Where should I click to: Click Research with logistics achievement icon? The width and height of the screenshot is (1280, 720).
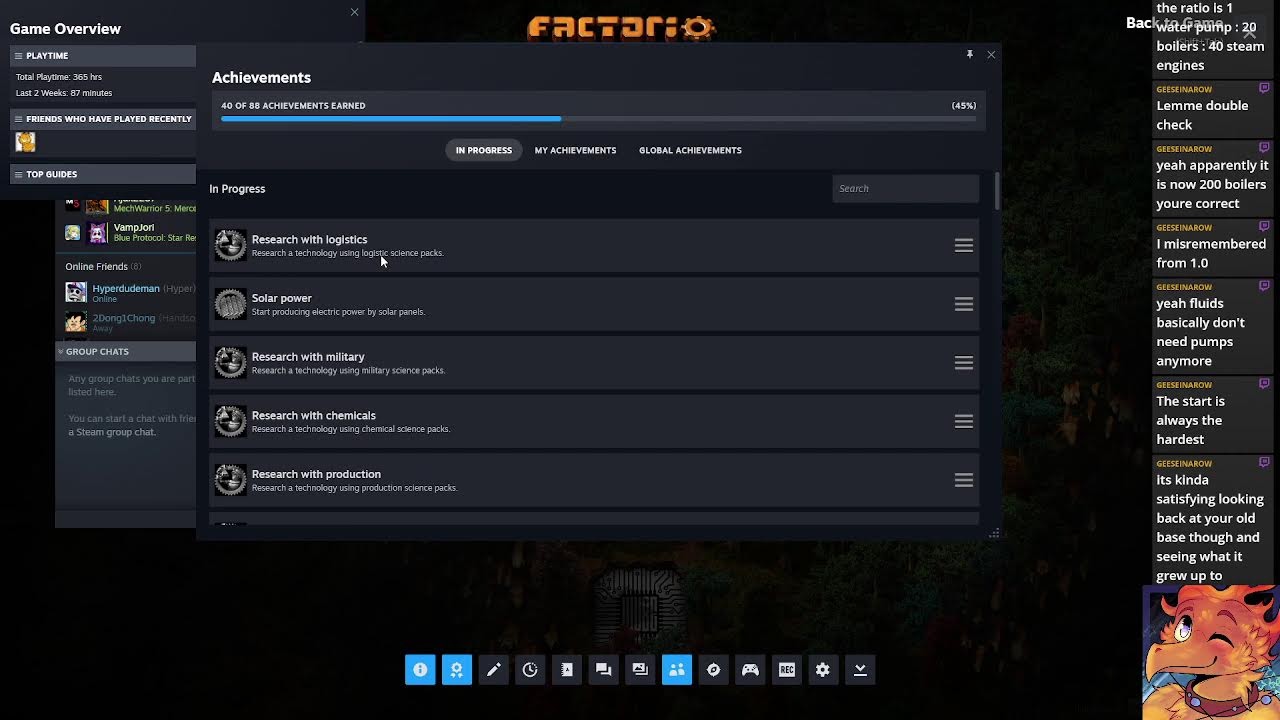click(x=230, y=245)
